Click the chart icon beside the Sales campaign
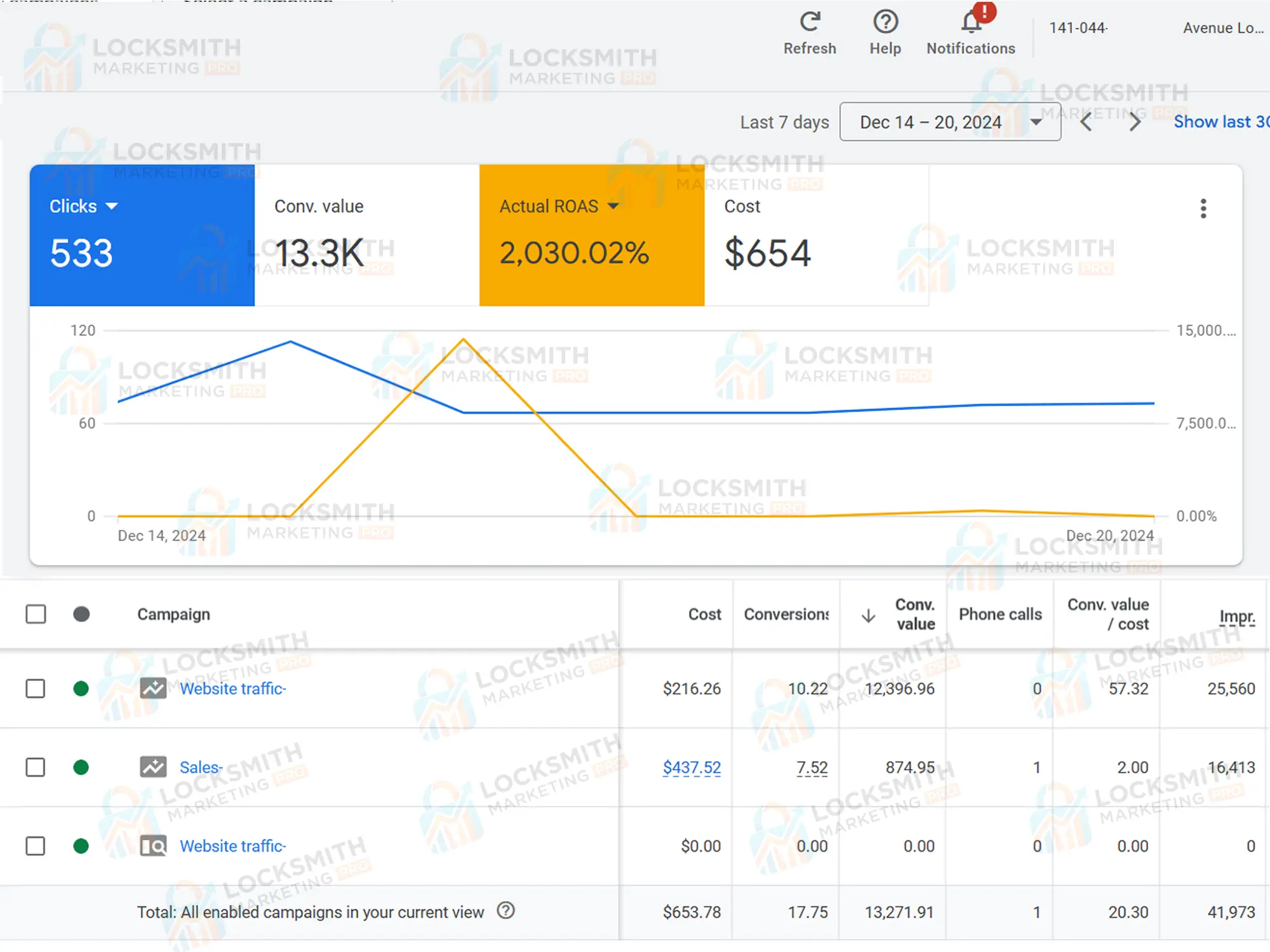 coord(152,767)
